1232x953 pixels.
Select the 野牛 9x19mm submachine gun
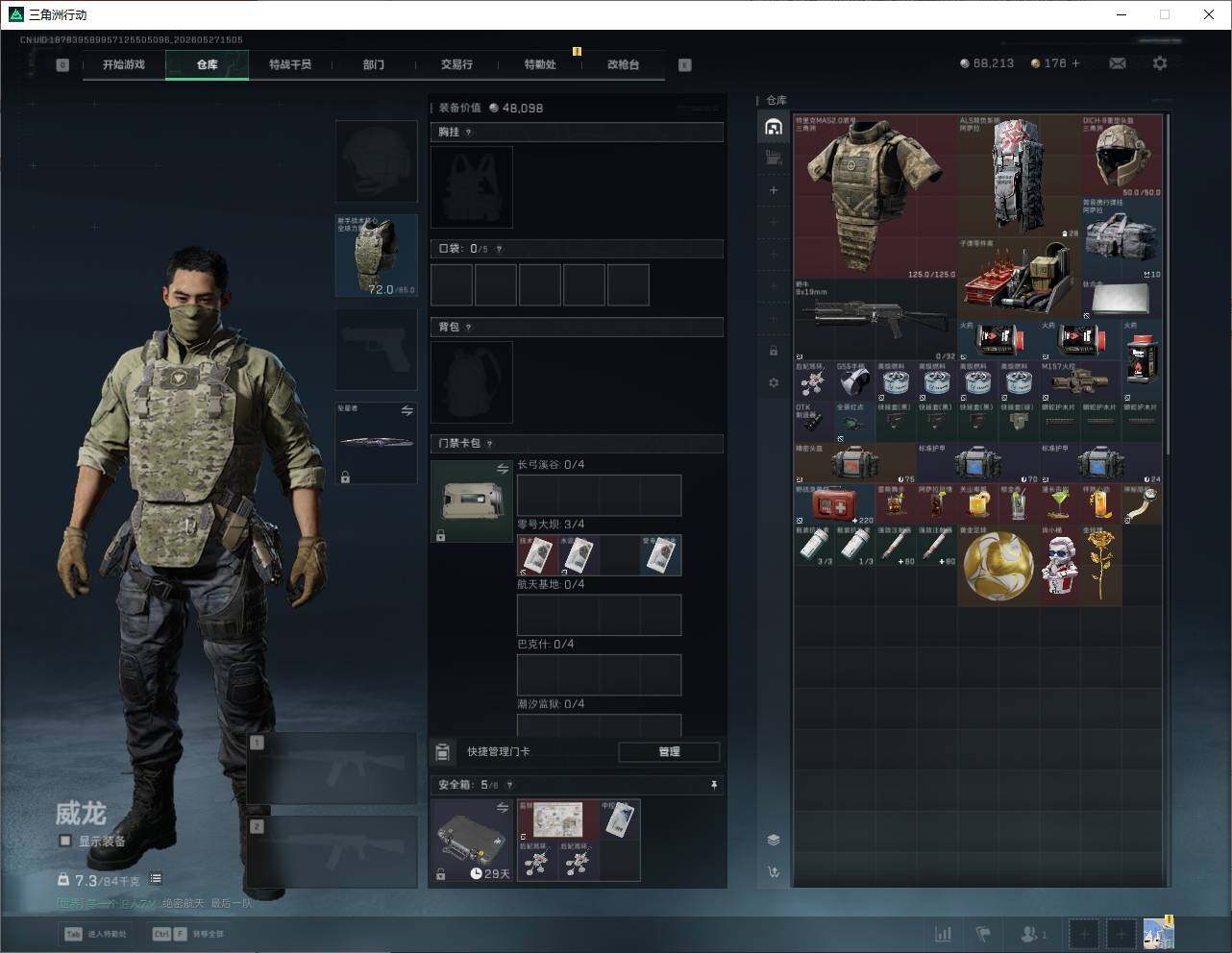pos(875,320)
